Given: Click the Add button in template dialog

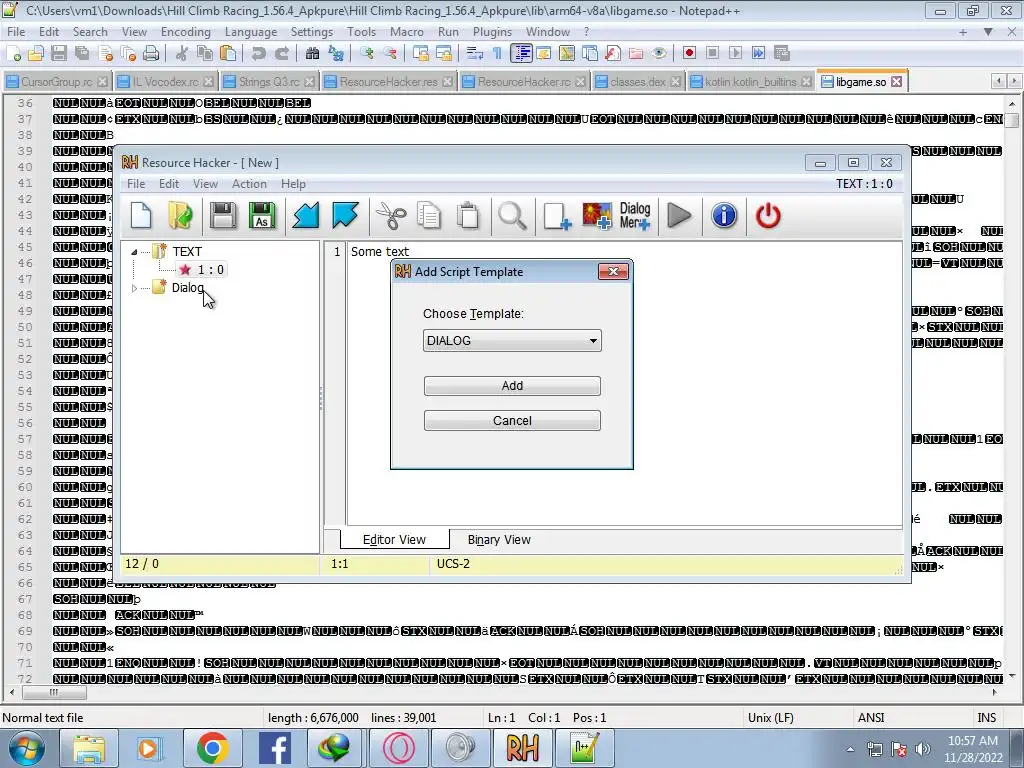Looking at the screenshot, I should 512,386.
